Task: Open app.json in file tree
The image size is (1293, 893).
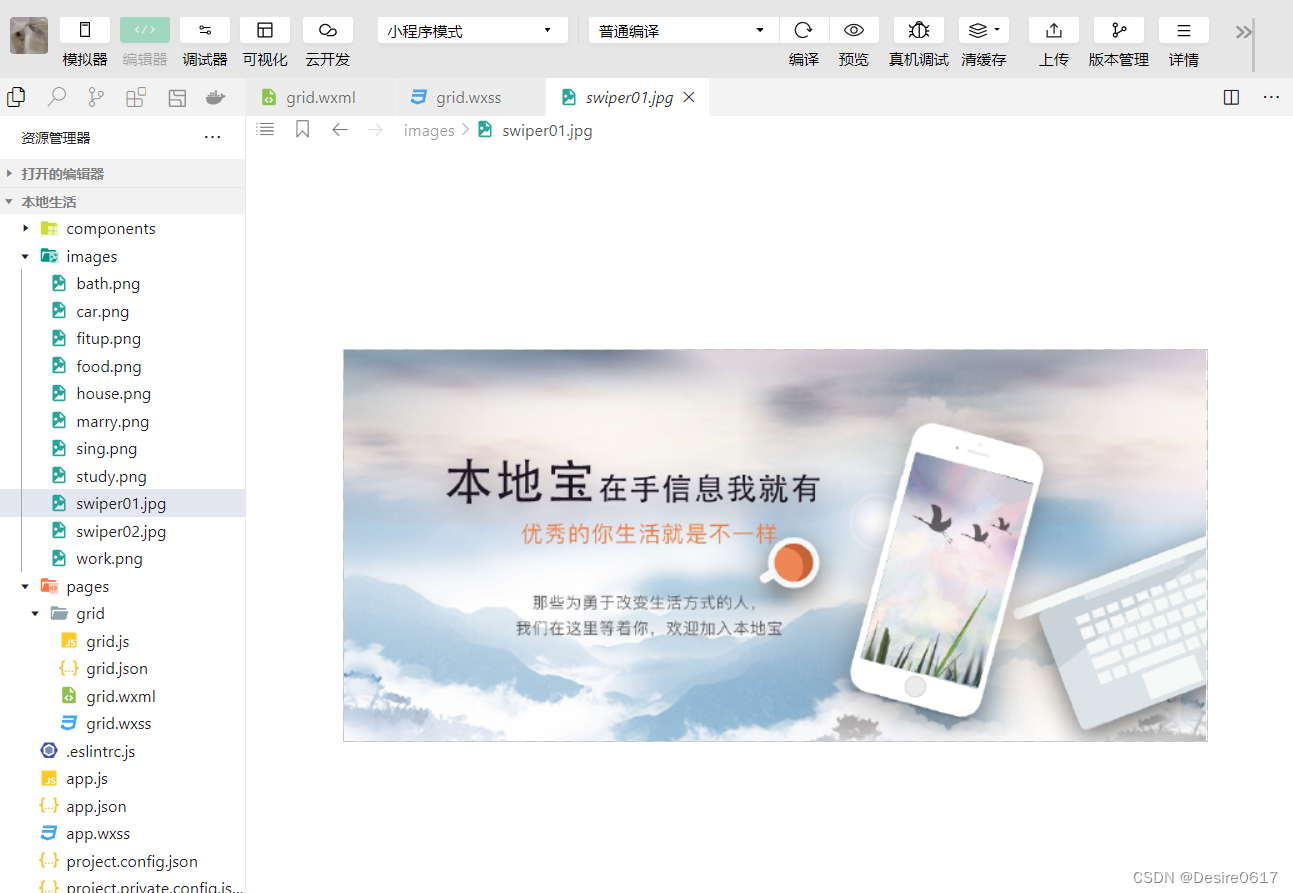Action: 122,806
